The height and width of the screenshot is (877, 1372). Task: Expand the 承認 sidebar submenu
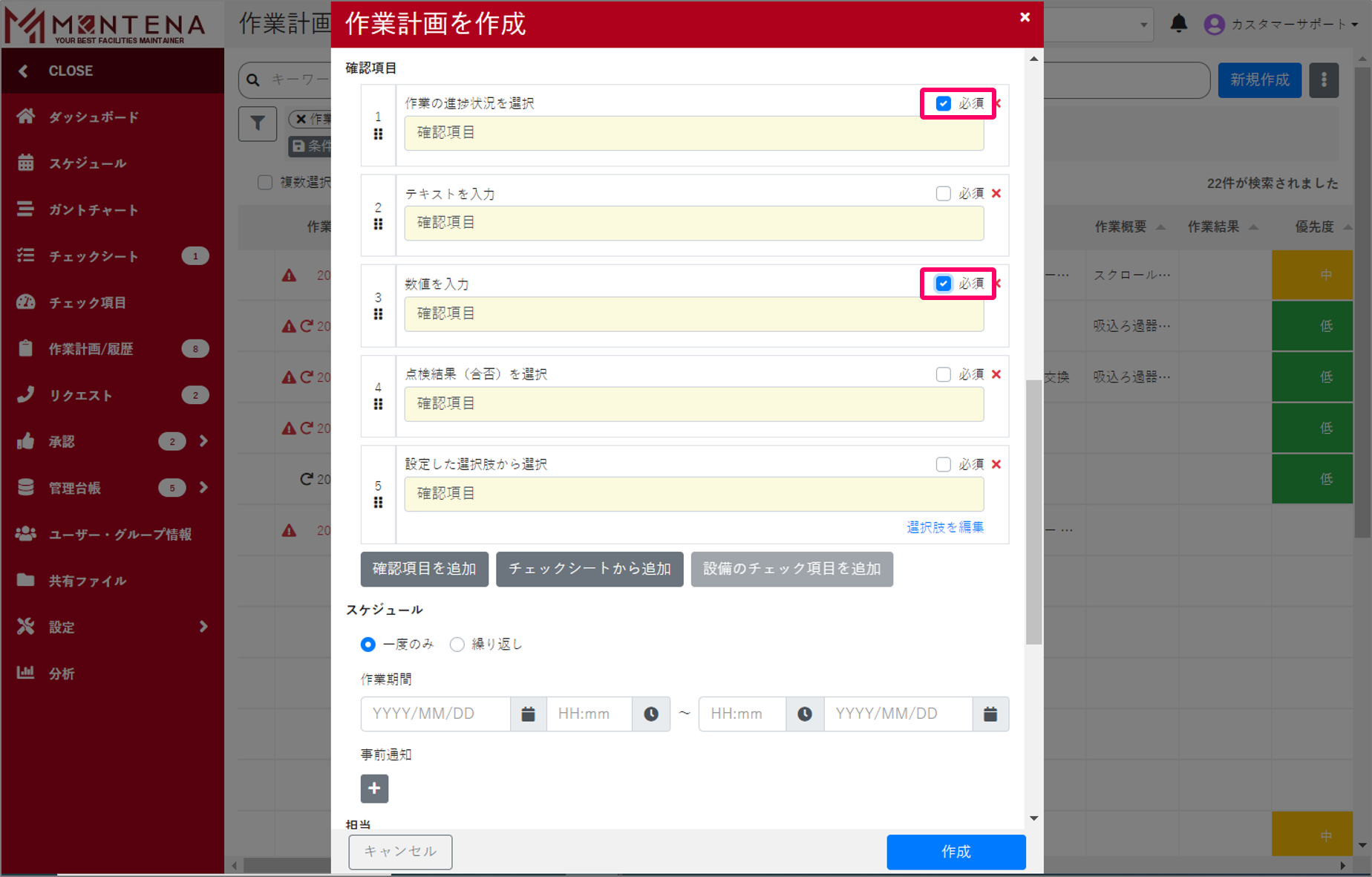tap(203, 442)
